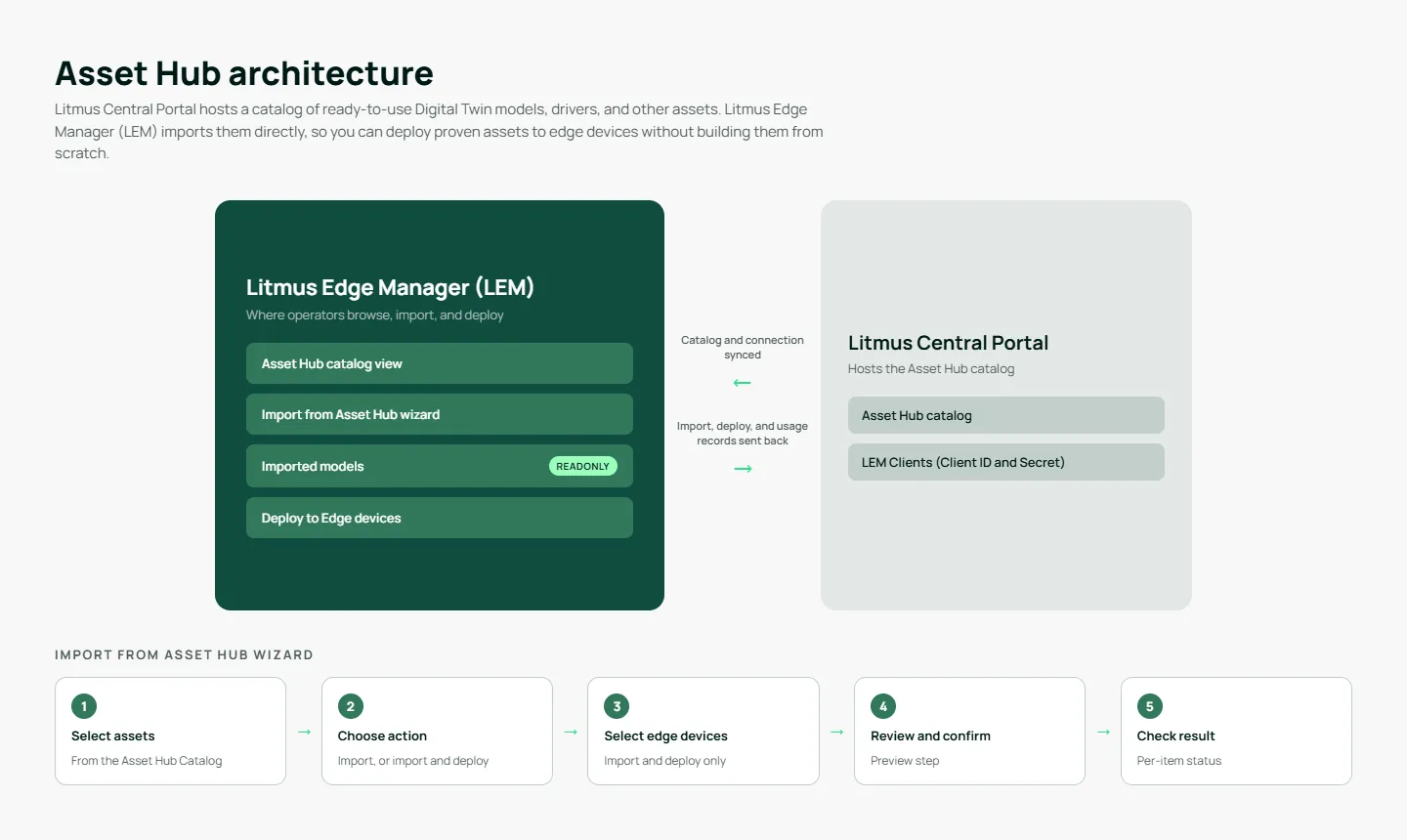Click the intro paragraph about Litmus Central Portal
The width and height of the screenshot is (1407, 840).
point(439,131)
